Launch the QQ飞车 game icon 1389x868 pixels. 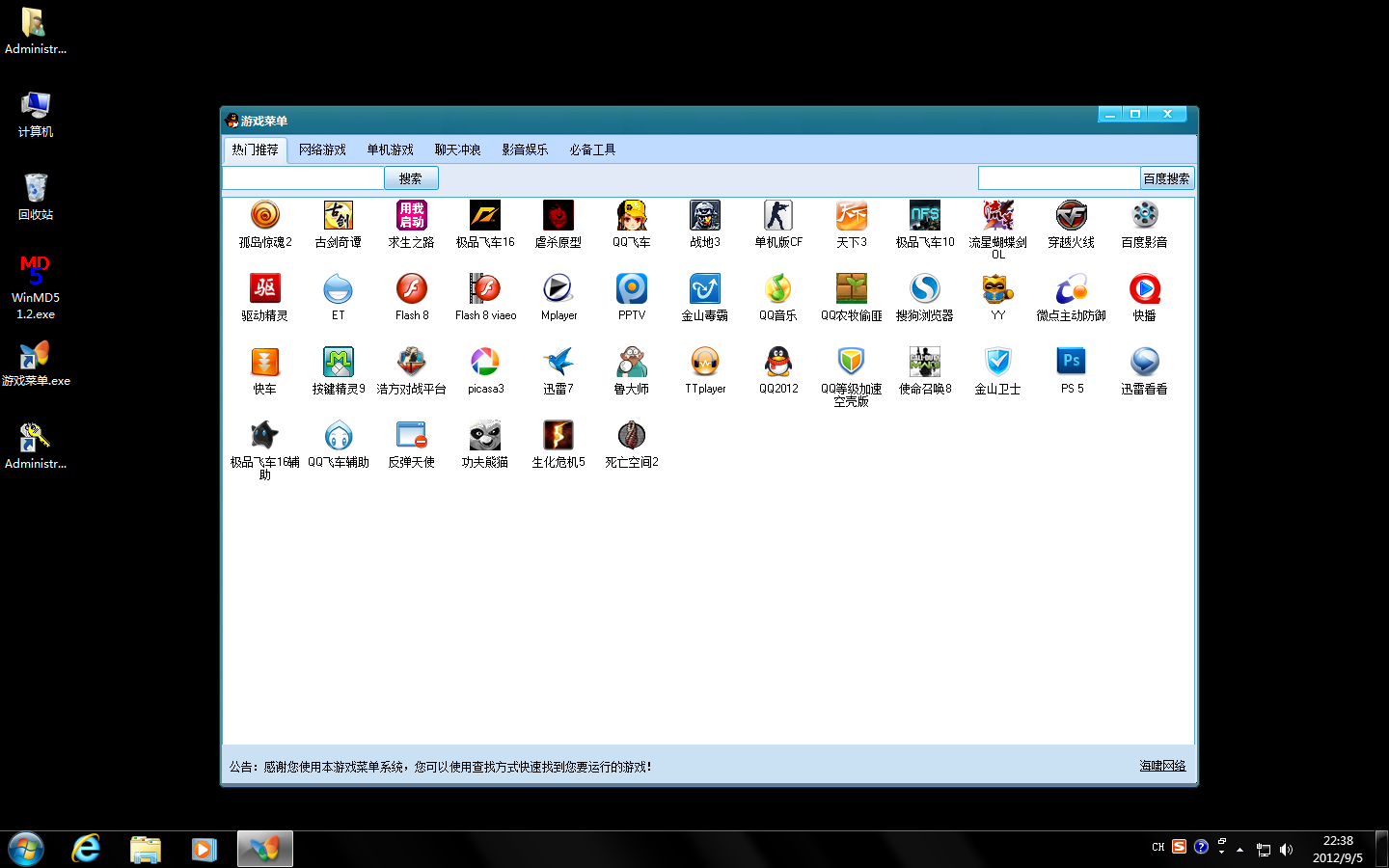632,215
